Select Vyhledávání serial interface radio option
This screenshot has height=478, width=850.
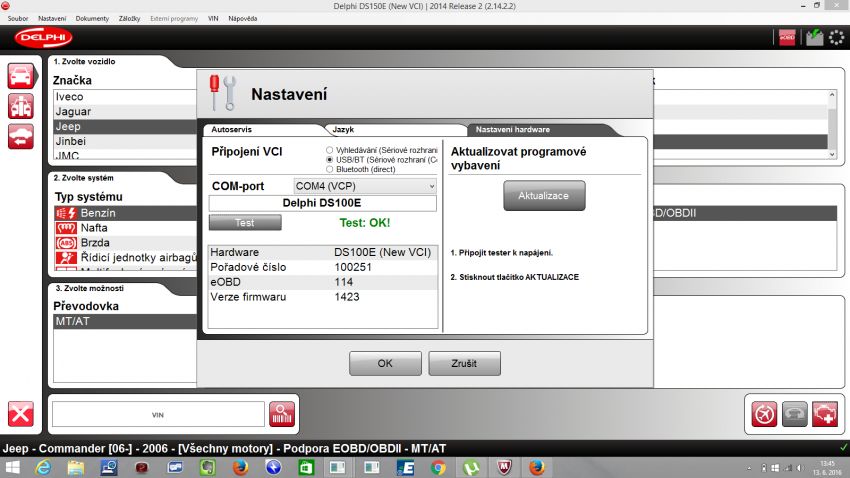[329, 150]
